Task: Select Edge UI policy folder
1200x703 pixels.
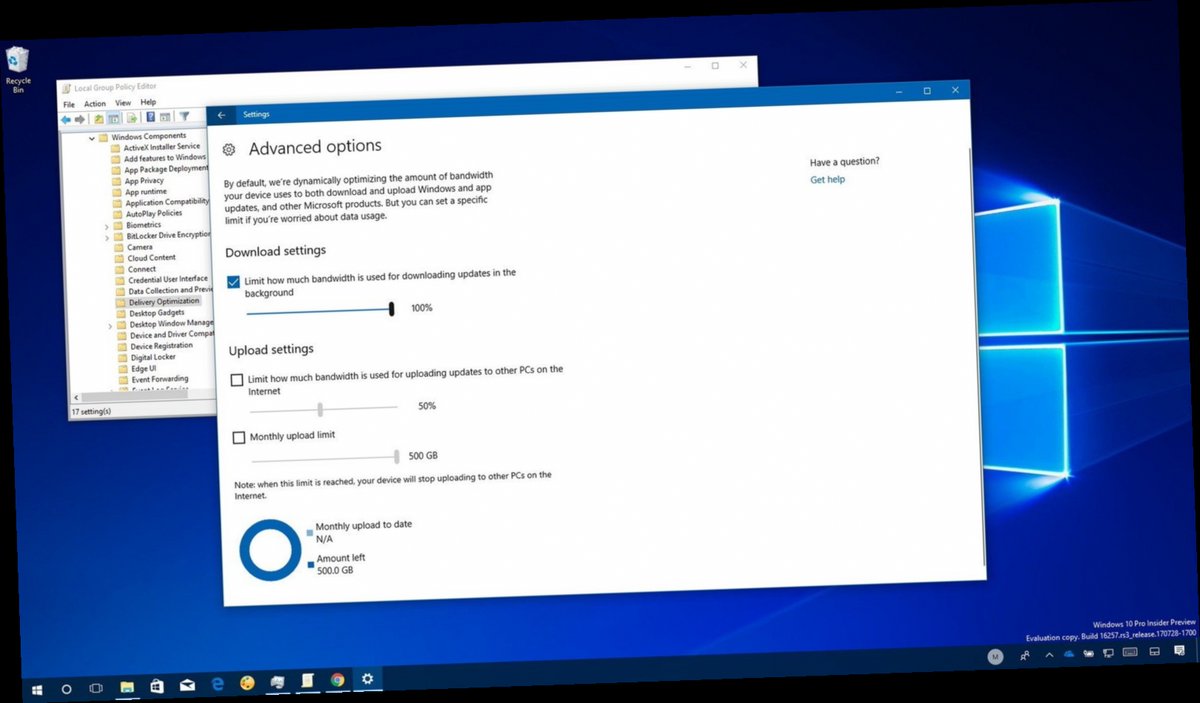Action: tap(144, 369)
